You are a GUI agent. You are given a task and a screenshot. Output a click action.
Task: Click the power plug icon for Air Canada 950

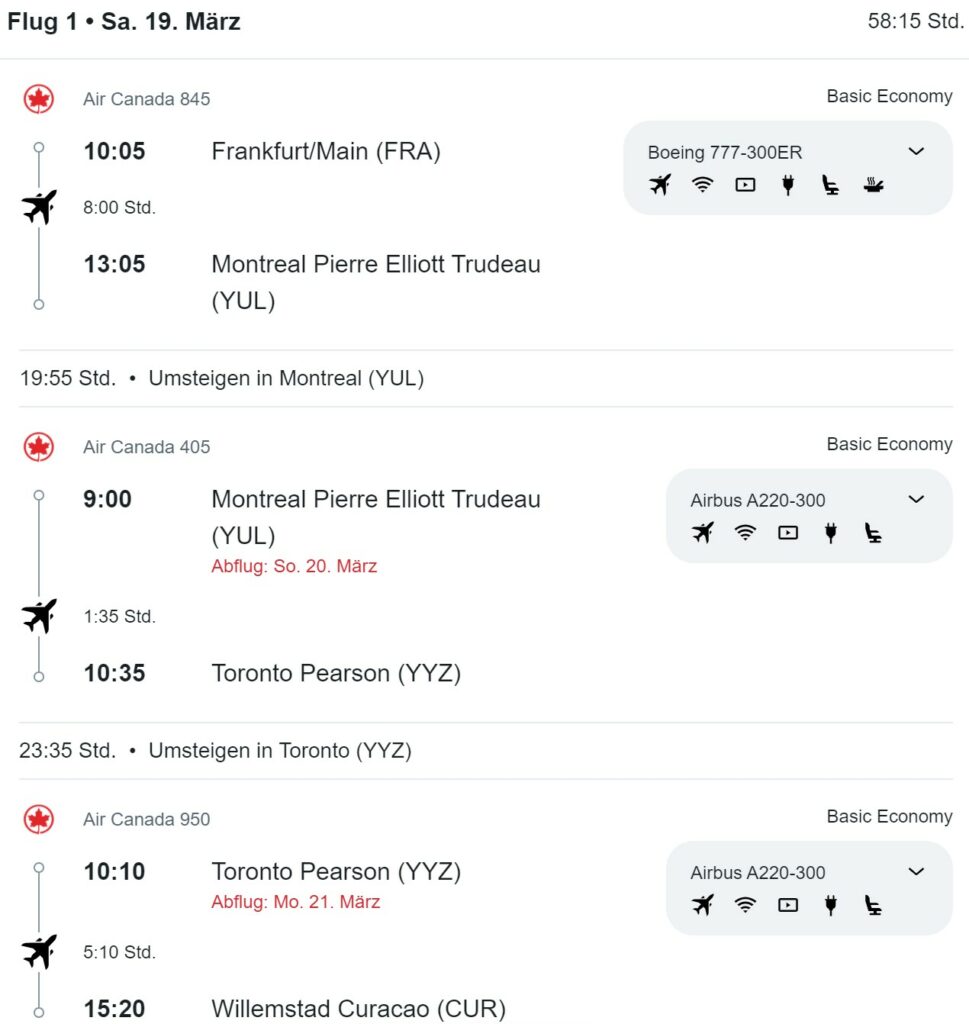tap(831, 905)
